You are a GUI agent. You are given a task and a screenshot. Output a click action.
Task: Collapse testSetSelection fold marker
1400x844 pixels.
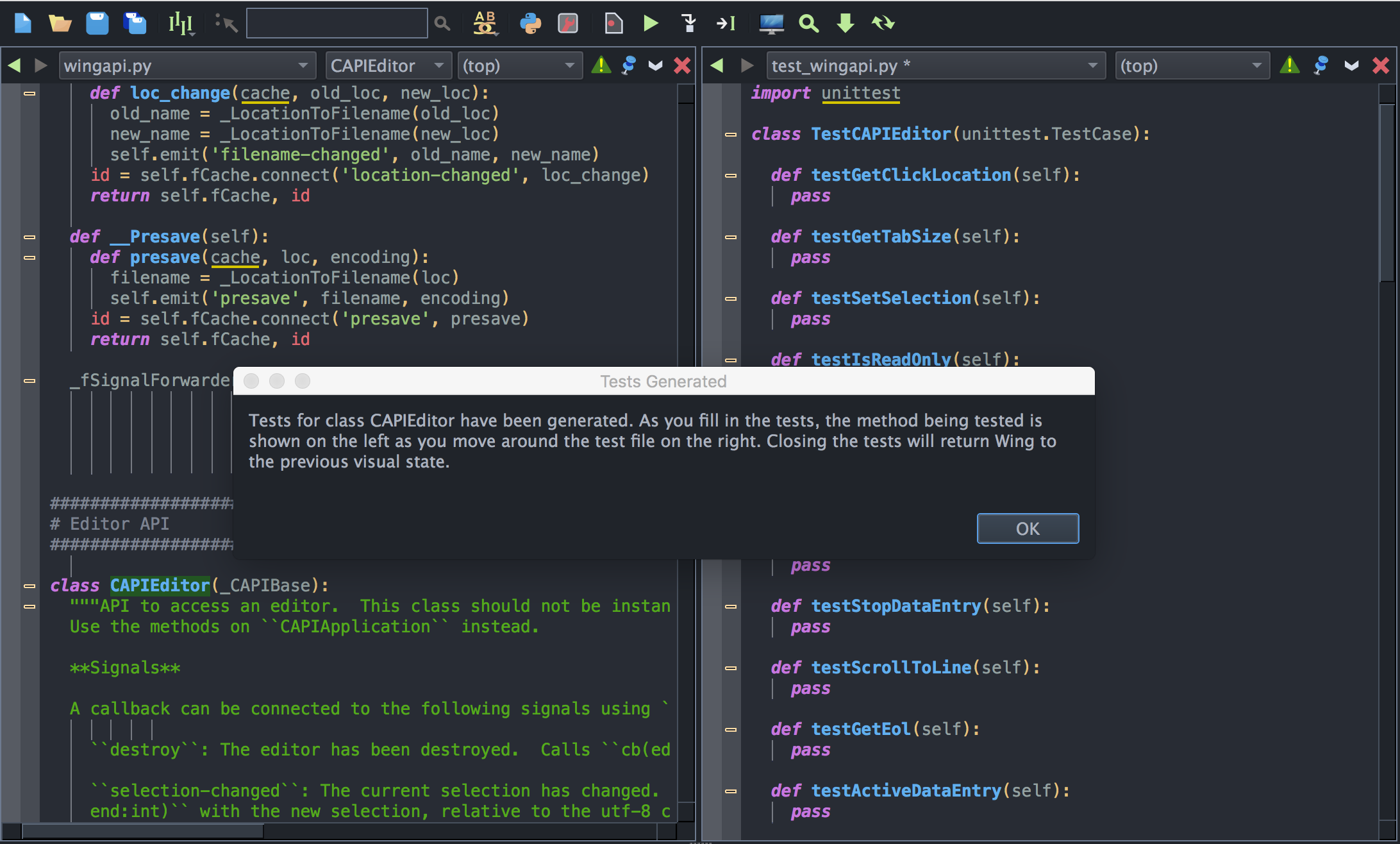(731, 299)
